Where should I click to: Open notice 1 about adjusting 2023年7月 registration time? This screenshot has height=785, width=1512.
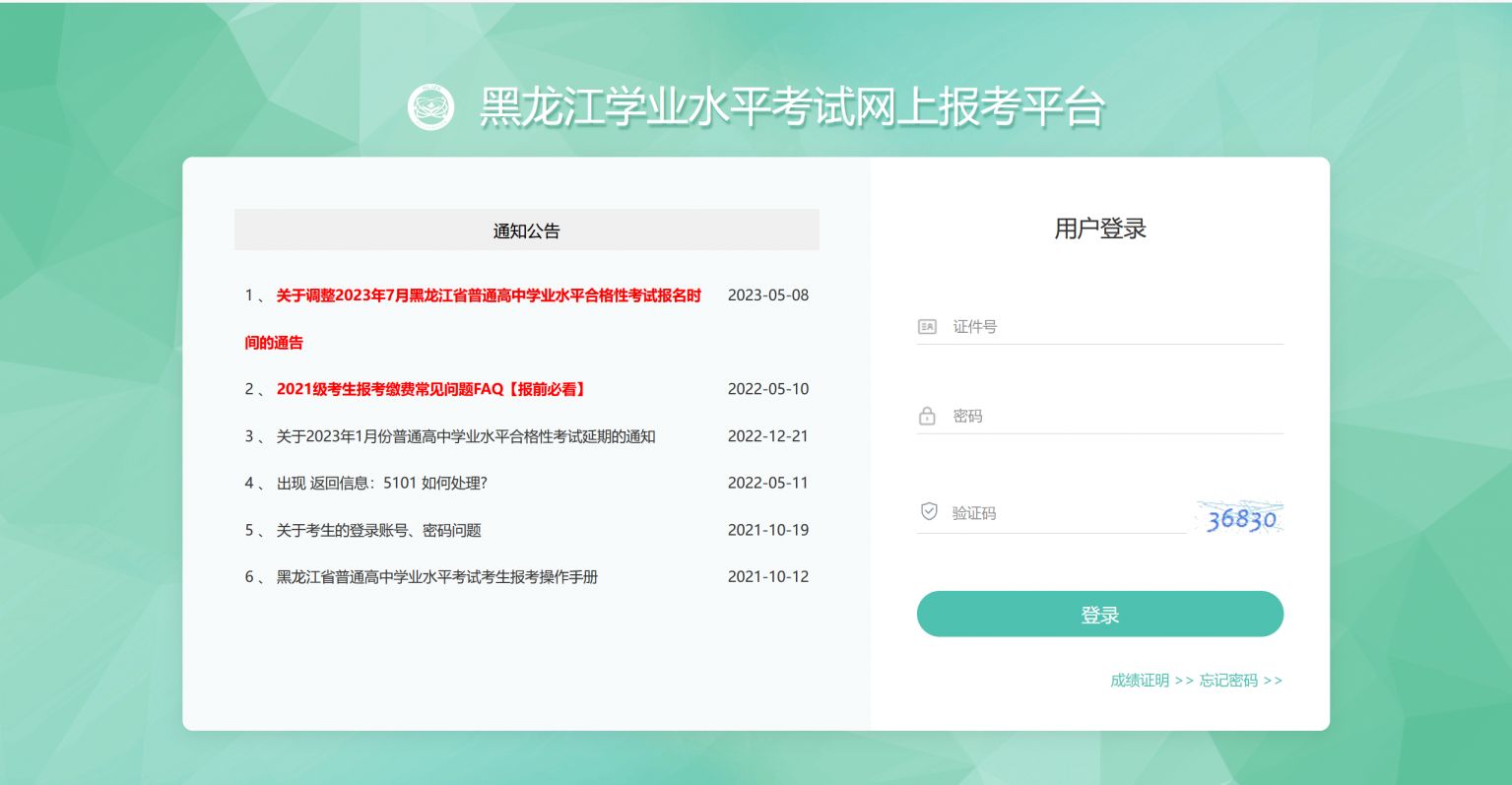point(488,295)
